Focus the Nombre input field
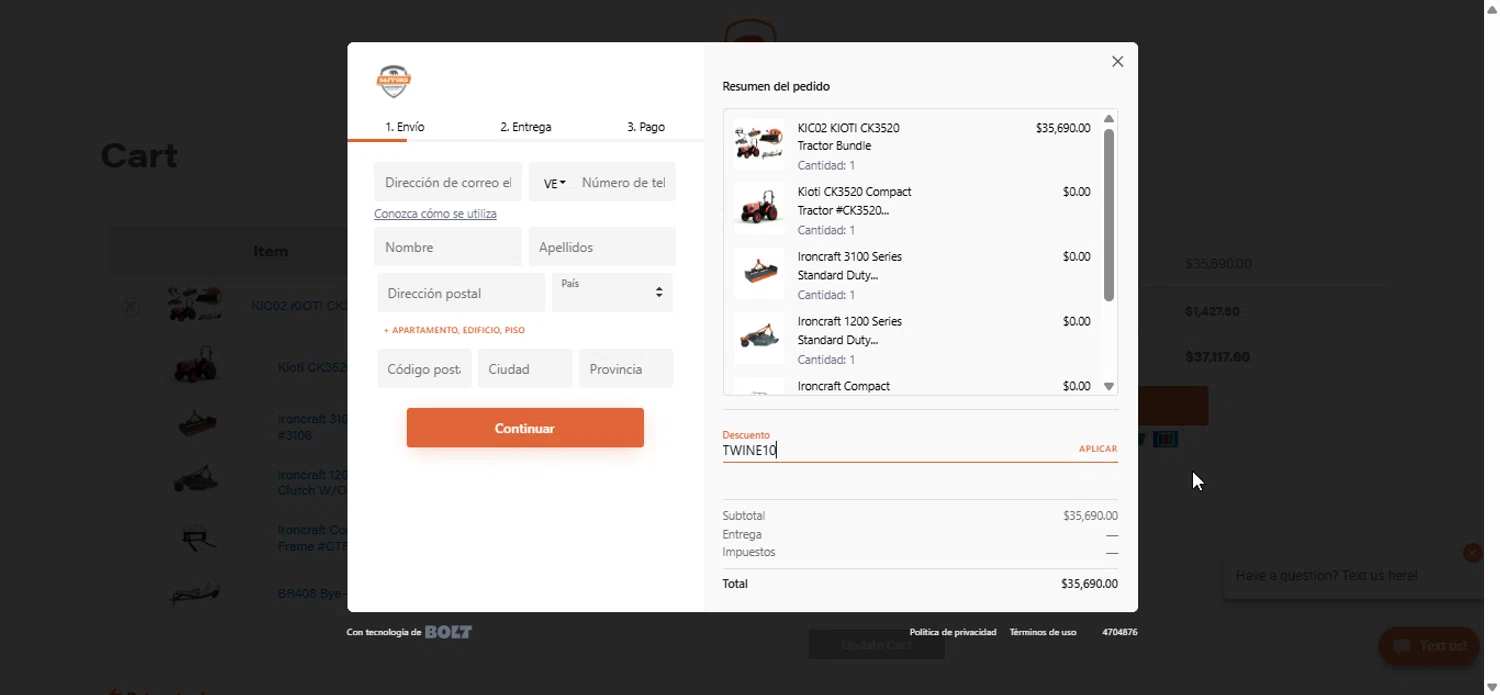Screen dimensions: 1500x695 pos(448,247)
